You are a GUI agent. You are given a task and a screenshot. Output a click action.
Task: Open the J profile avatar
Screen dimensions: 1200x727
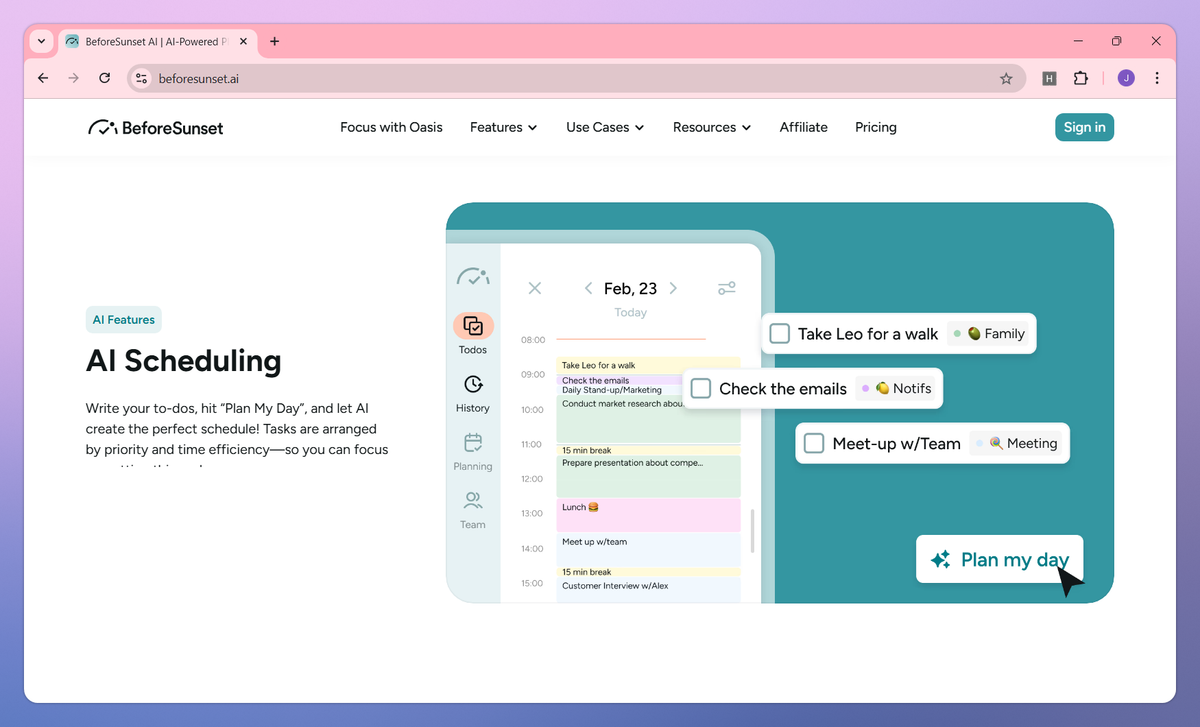(1126, 78)
